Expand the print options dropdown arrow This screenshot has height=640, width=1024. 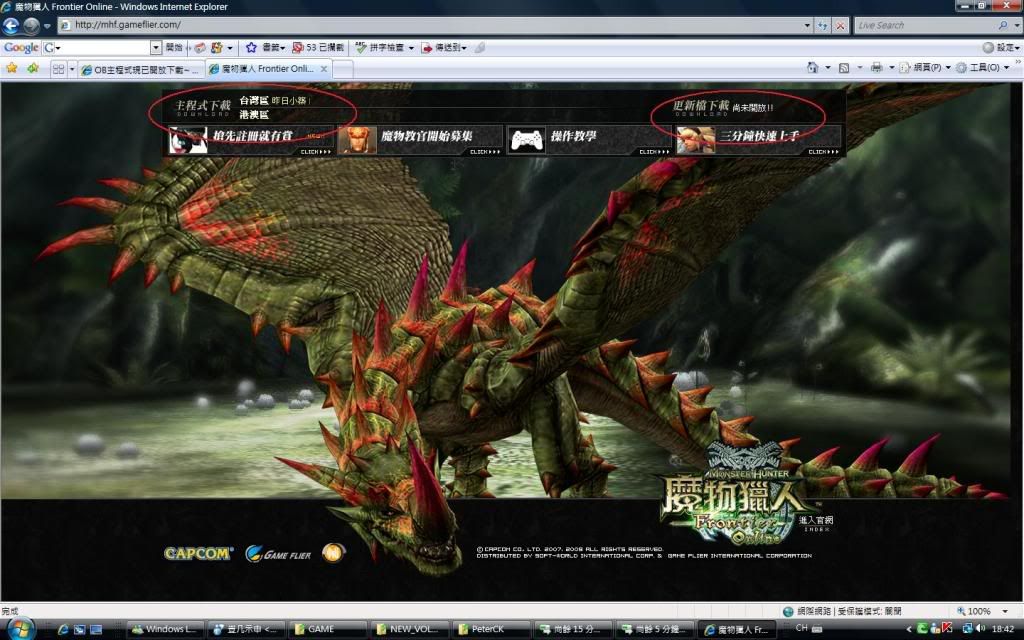pos(891,67)
